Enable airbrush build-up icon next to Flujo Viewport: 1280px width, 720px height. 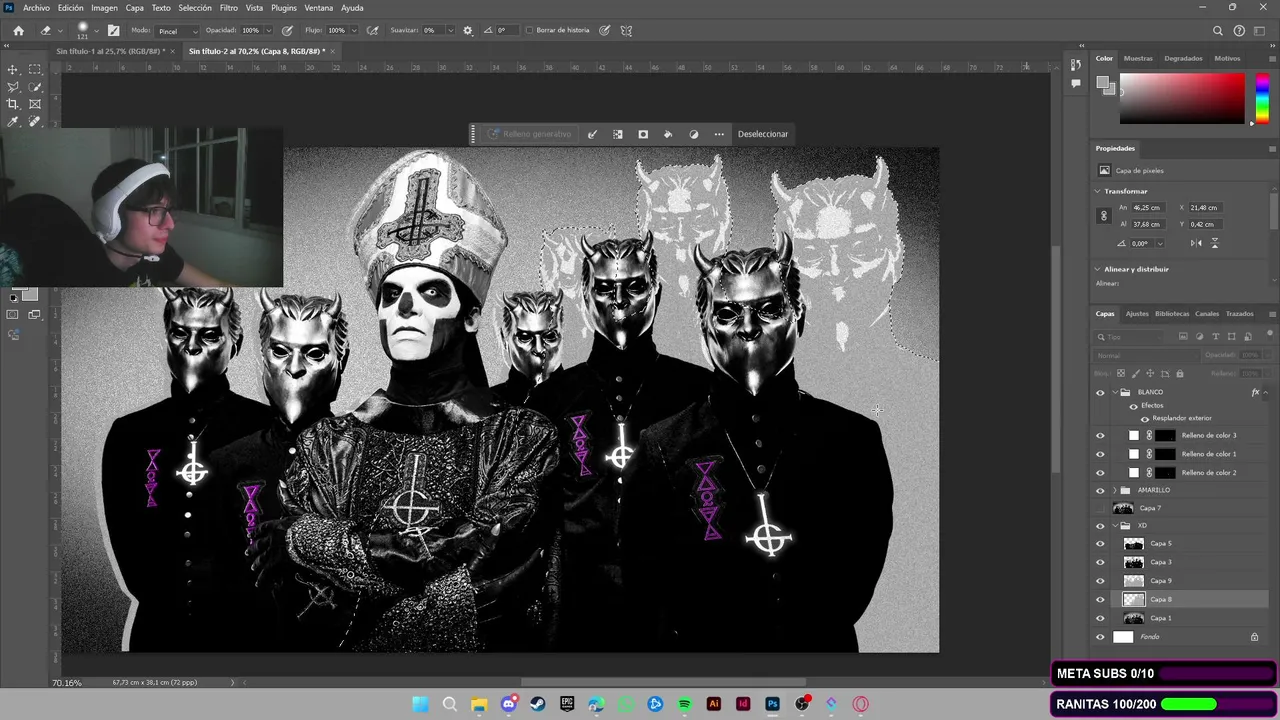click(x=373, y=30)
